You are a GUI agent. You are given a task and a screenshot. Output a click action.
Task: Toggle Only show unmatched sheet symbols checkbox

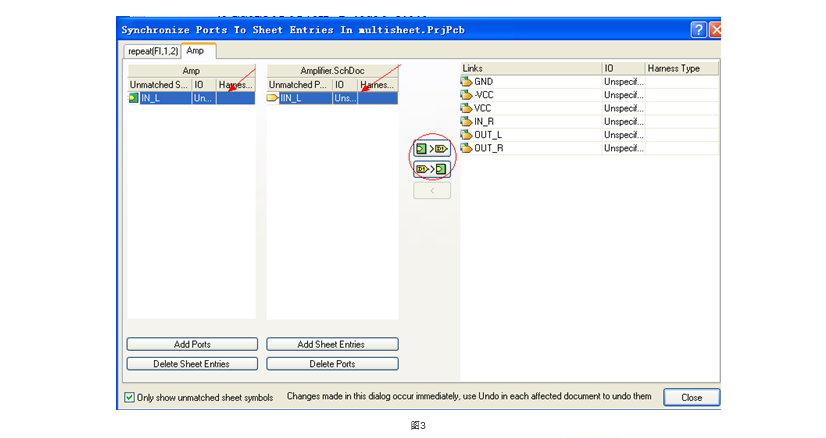129,397
